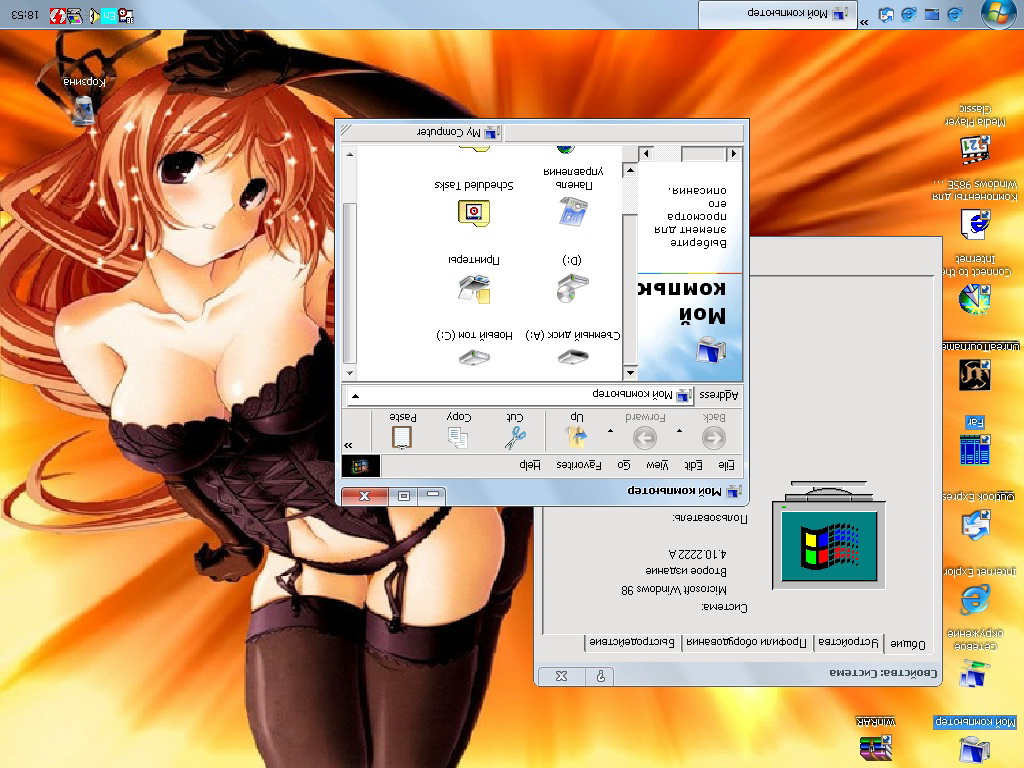Select the Принтеры folder icon
1024x768 pixels.
tap(473, 288)
